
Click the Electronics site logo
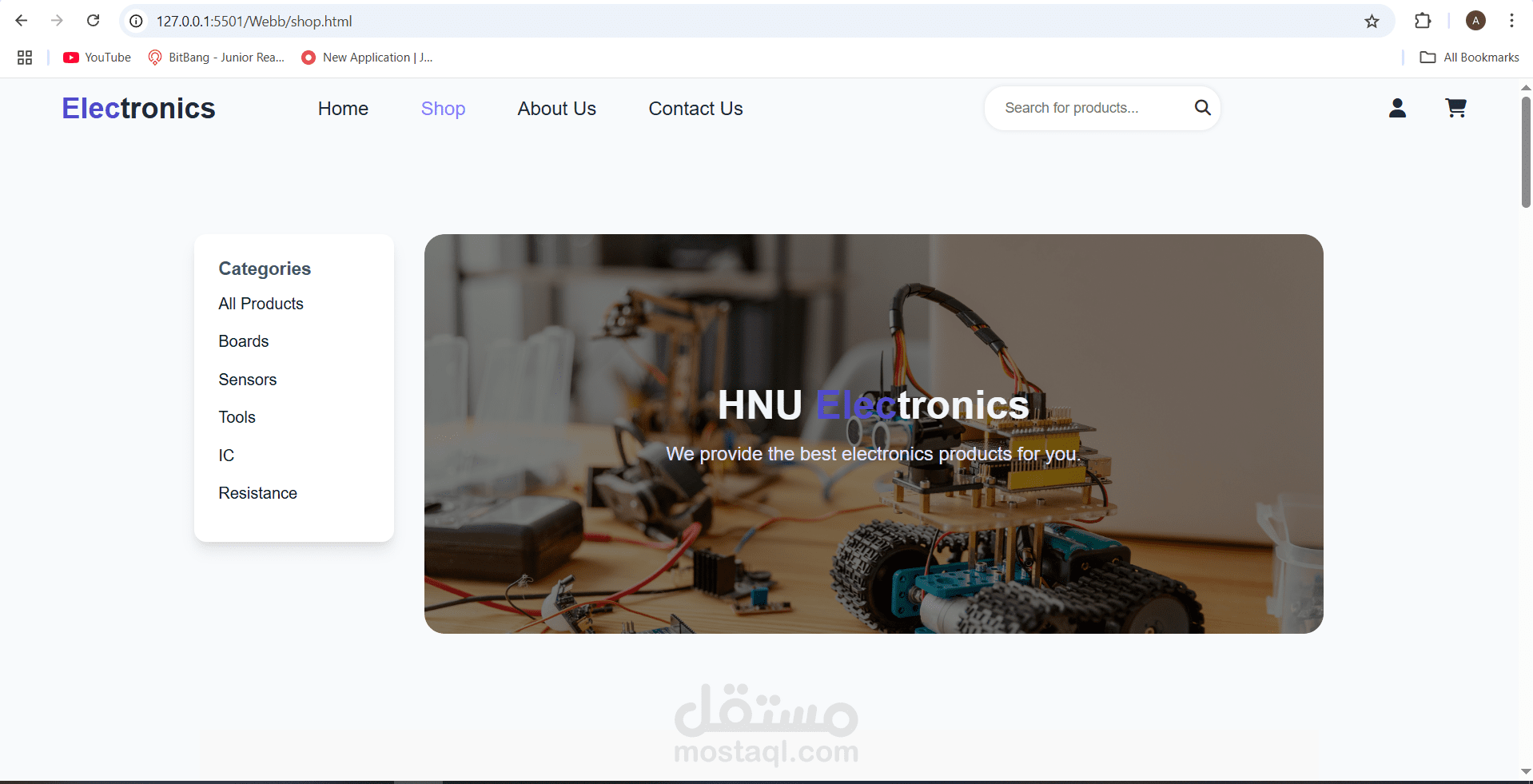138,108
